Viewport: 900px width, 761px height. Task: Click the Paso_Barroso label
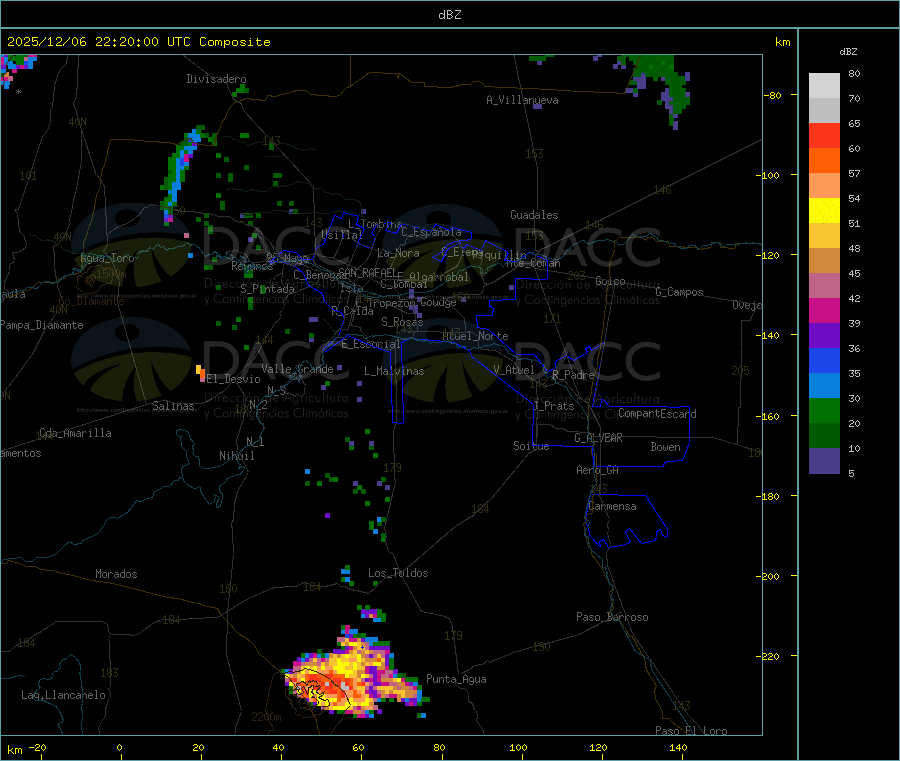tap(612, 617)
